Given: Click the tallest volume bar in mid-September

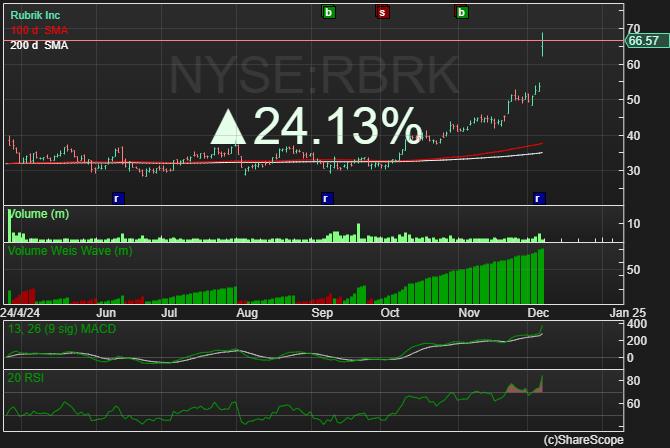Looking at the screenshot, I should tap(359, 233).
